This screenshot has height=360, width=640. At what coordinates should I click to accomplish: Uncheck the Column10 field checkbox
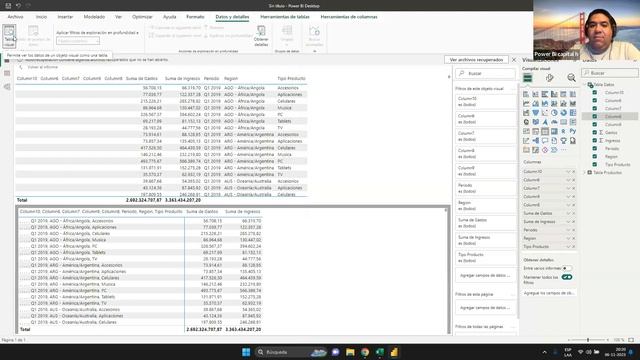pyautogui.click(x=595, y=93)
